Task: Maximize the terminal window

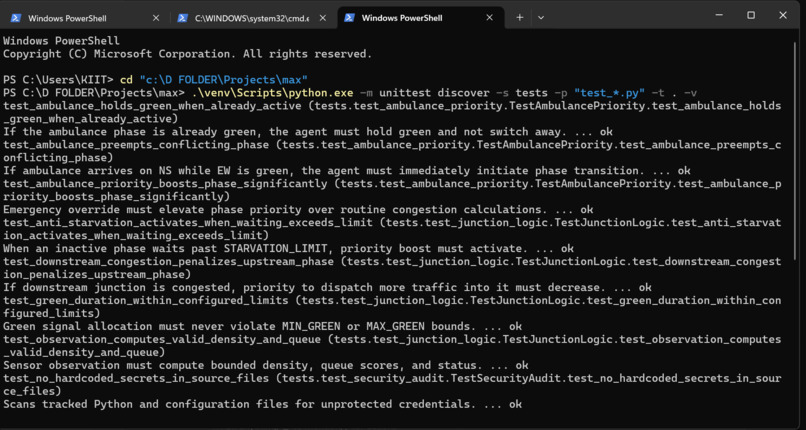Action: coord(751,15)
